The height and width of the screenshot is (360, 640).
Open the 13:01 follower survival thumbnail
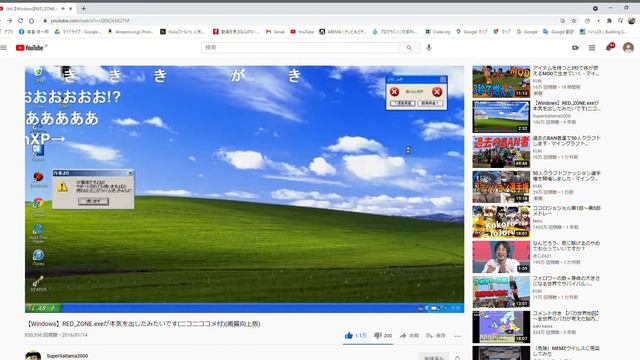point(501,292)
